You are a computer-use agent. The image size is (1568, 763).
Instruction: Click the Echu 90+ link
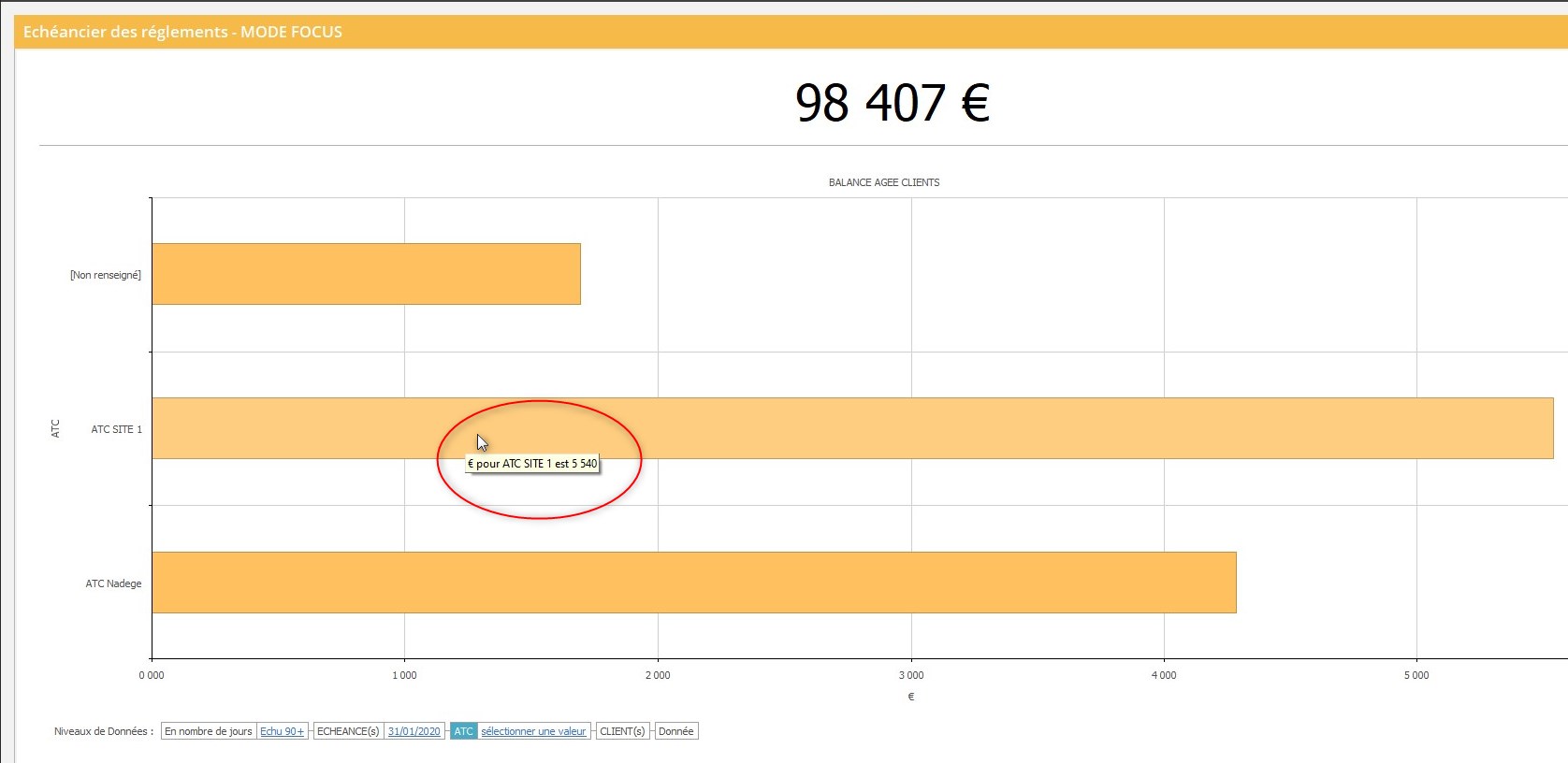(x=282, y=731)
